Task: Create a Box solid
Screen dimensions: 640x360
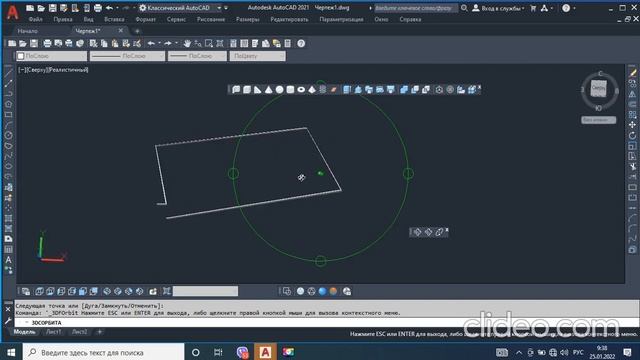Action: click(247, 89)
